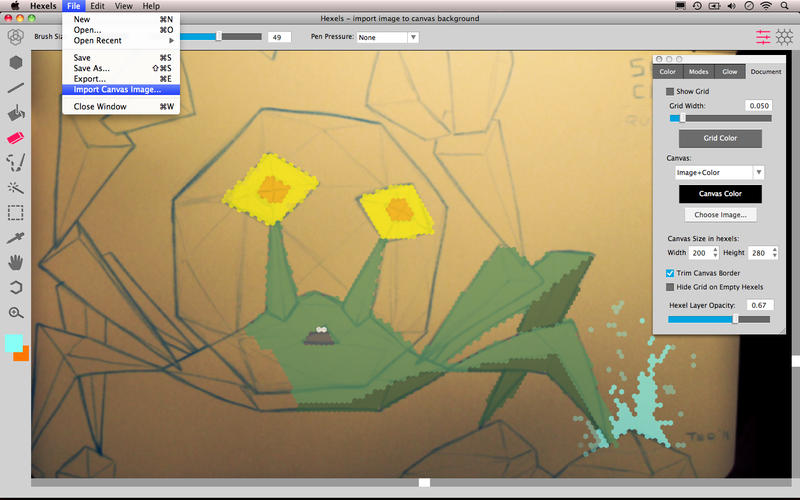This screenshot has width=800, height=500.
Task: Expand the Canvas Image+Color dropdown
Action: 720,172
